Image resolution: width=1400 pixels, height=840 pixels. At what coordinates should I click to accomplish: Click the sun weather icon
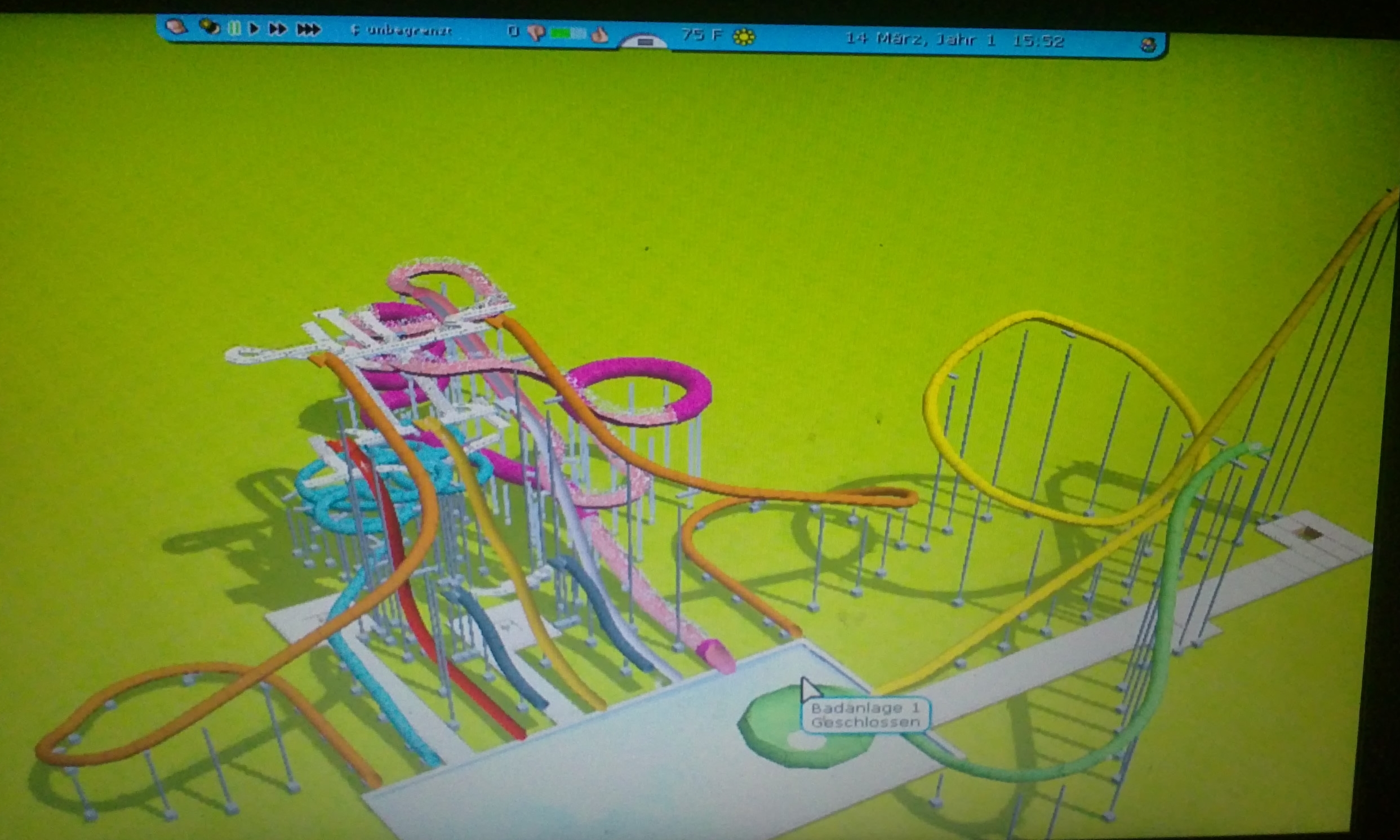[744, 37]
